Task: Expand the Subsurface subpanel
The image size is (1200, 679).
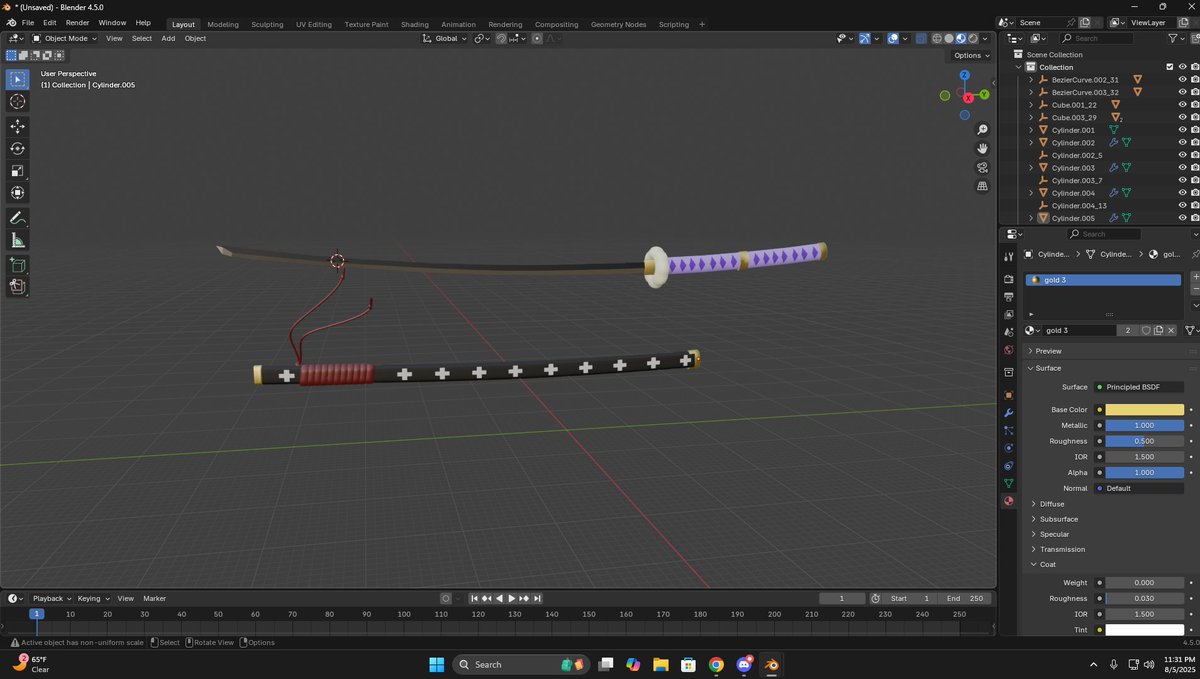Action: pyautogui.click(x=1059, y=519)
